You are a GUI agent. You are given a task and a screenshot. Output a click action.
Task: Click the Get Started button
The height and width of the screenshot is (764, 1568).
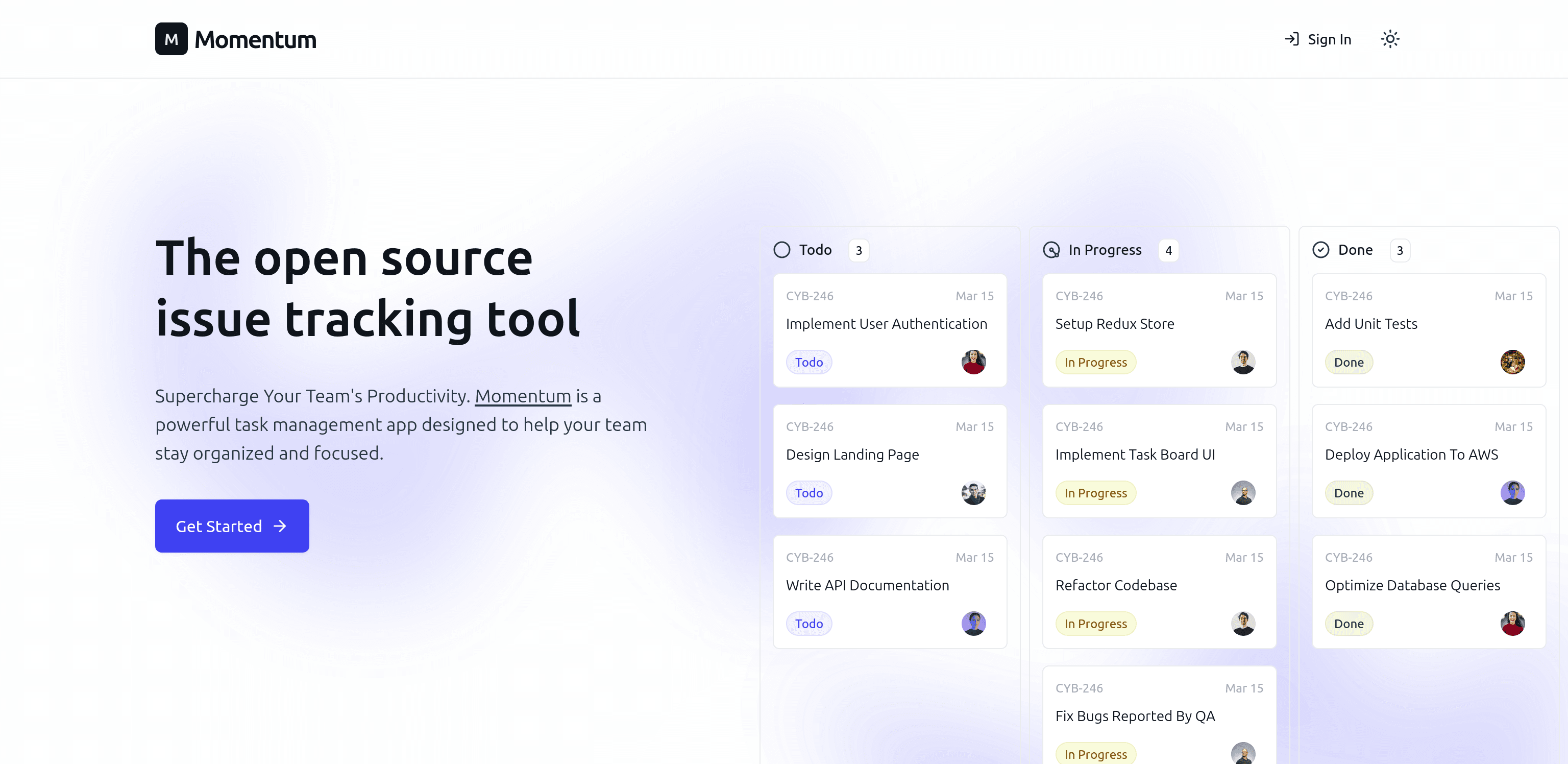coord(232,526)
